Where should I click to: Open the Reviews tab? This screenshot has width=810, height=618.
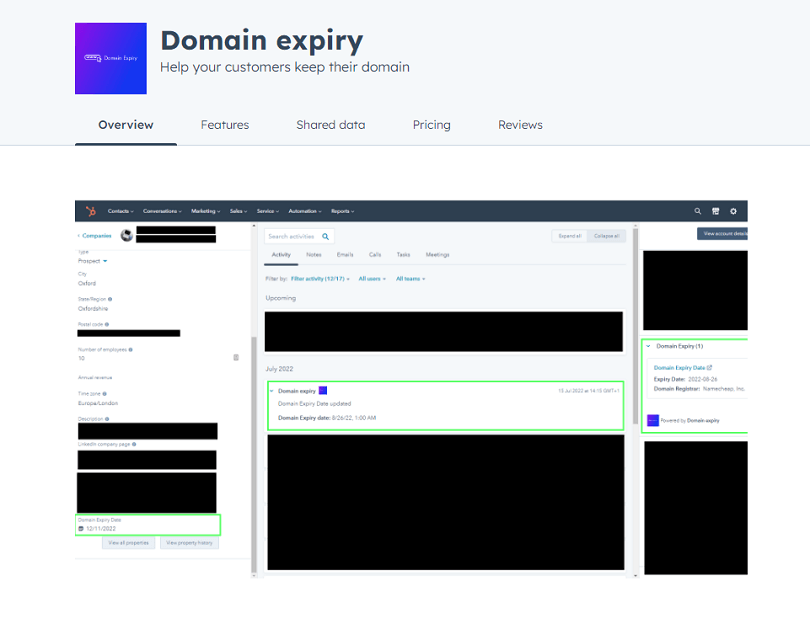pos(520,125)
